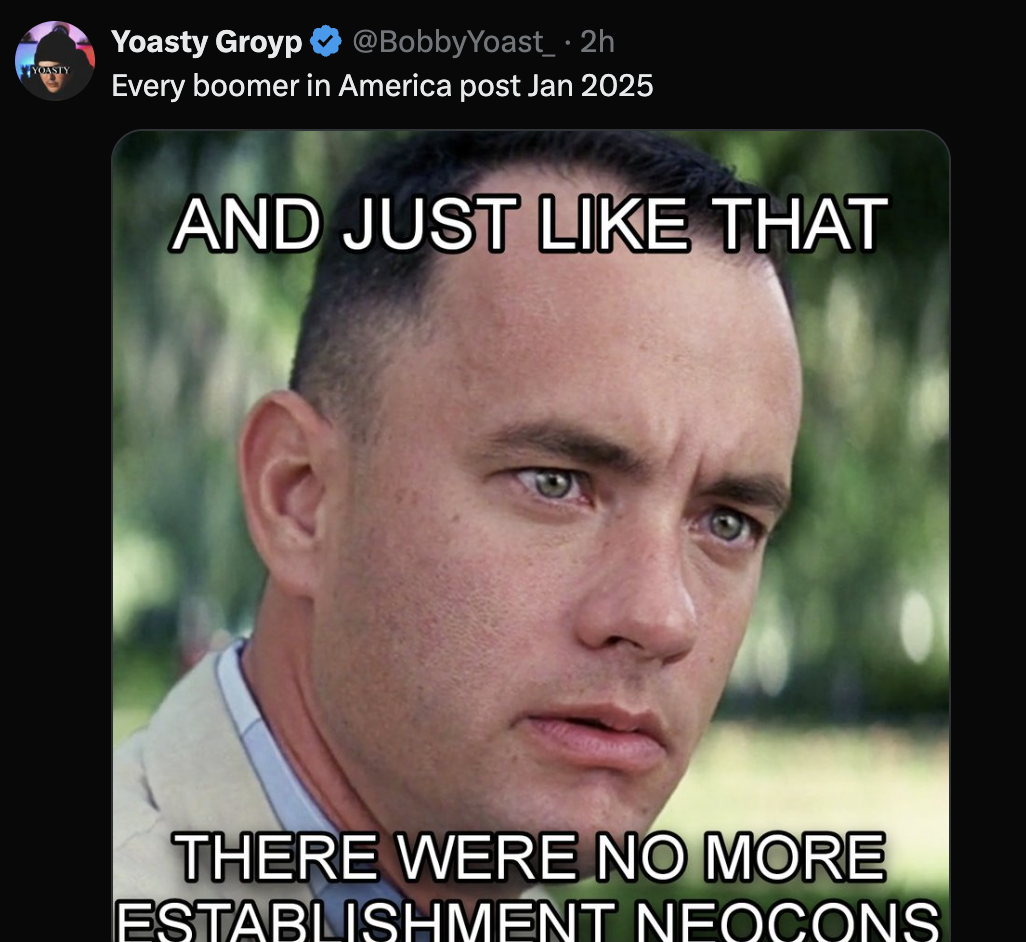Open the 2h timestamp permalink
The image size is (1026, 942).
point(597,42)
